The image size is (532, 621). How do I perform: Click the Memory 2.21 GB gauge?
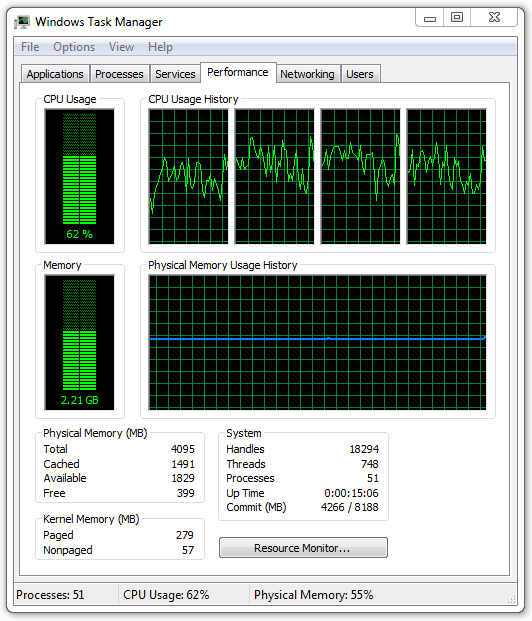80,343
